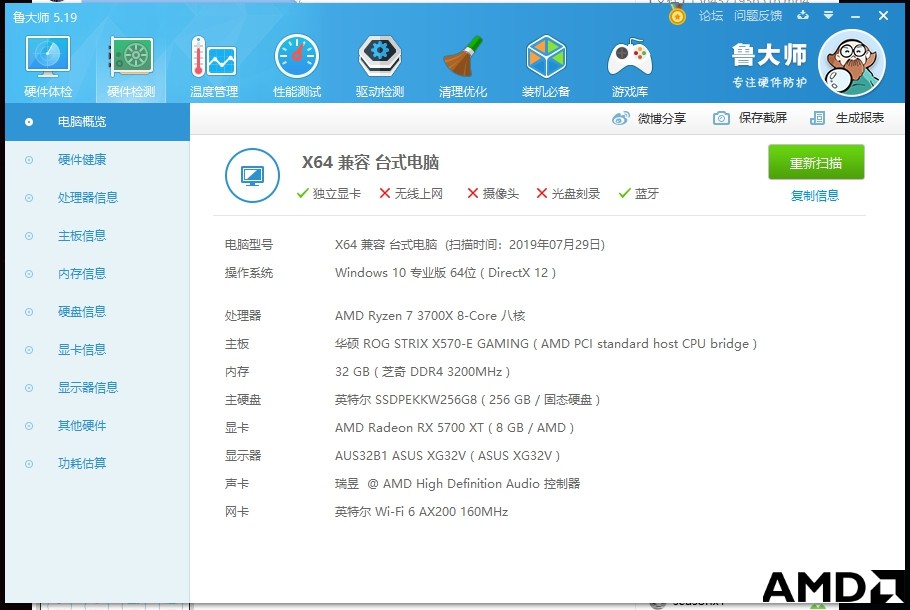This screenshot has height=610, width=910.
Task: Click the 复制信息 copy info link
Action: [x=815, y=196]
